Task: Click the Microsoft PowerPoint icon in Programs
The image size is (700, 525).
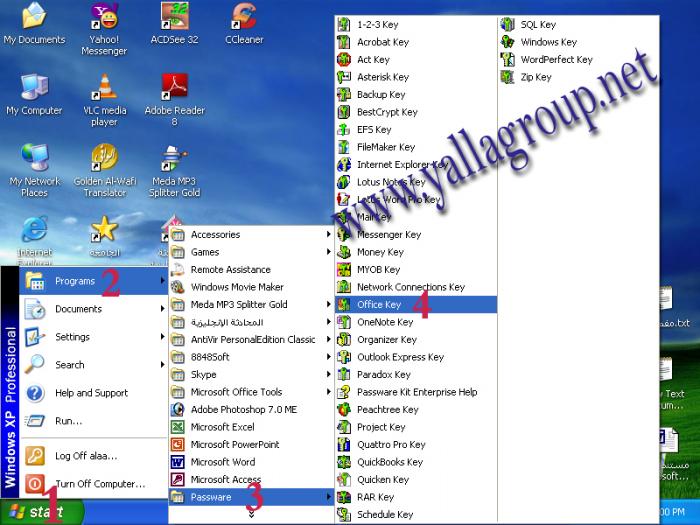Action: (178, 445)
